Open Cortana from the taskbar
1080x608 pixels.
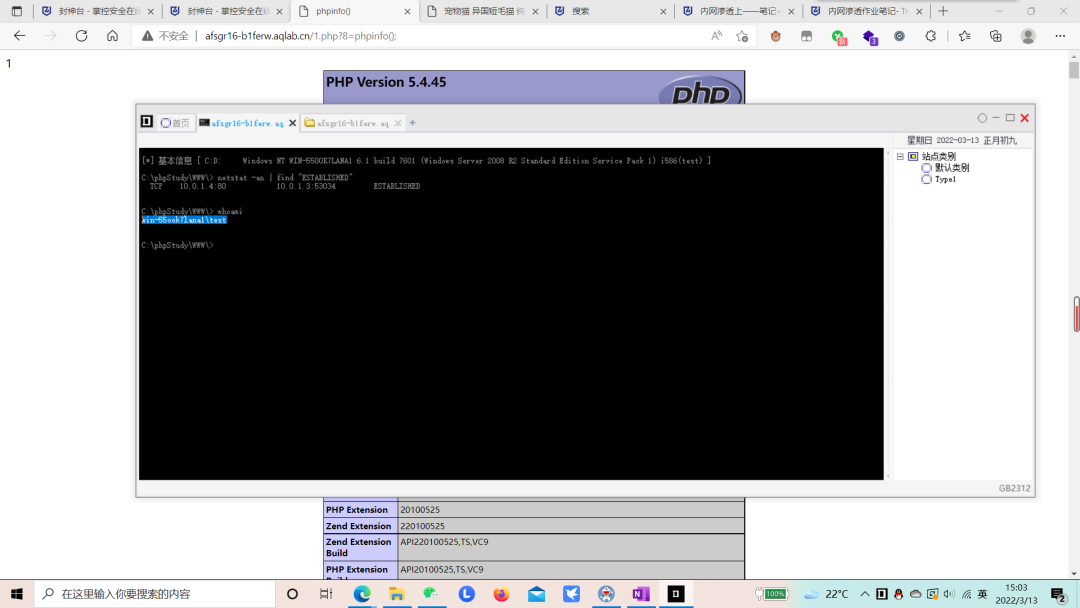click(x=292, y=594)
